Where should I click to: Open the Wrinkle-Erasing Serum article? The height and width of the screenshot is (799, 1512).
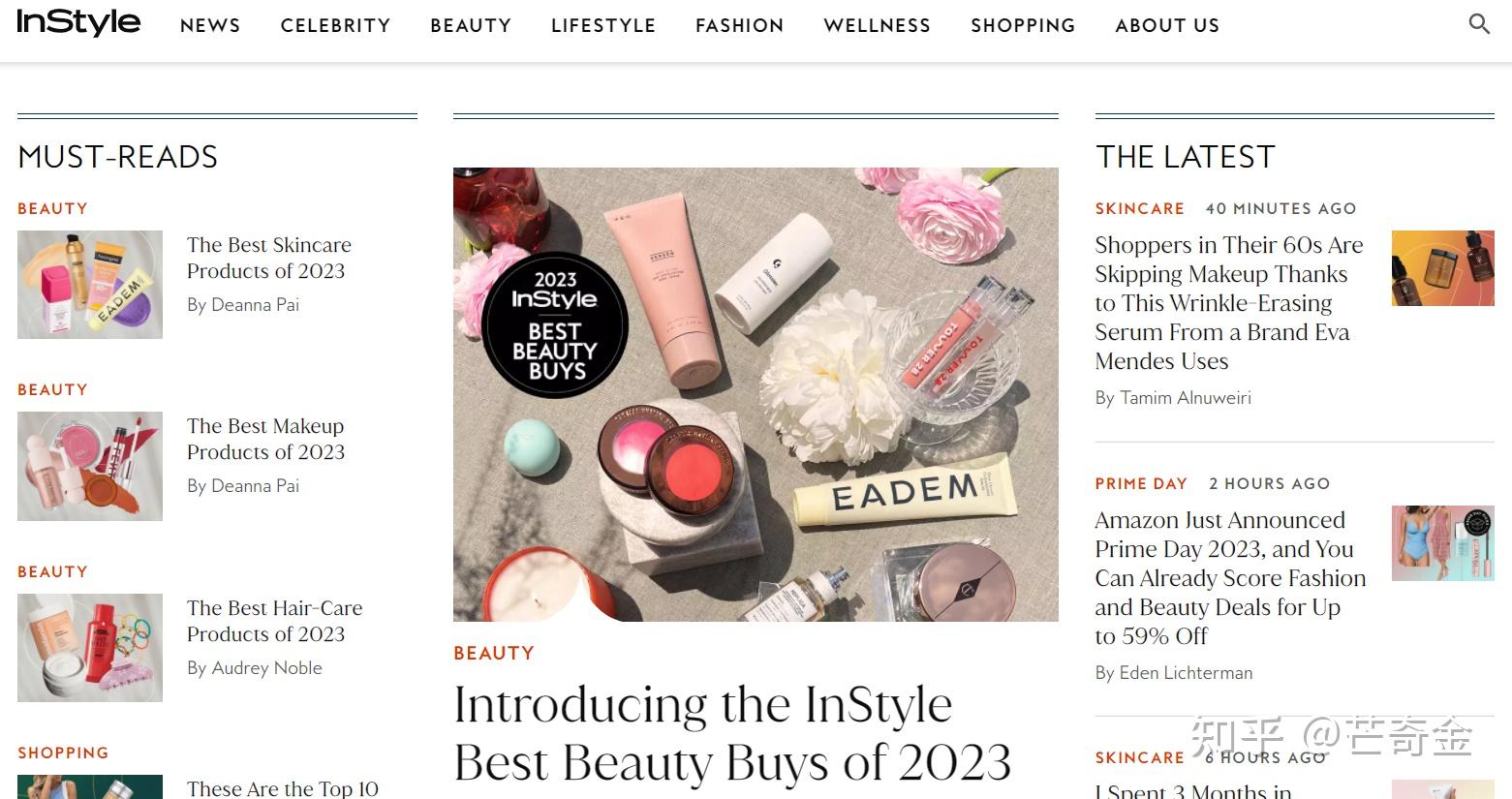pyautogui.click(x=1228, y=302)
